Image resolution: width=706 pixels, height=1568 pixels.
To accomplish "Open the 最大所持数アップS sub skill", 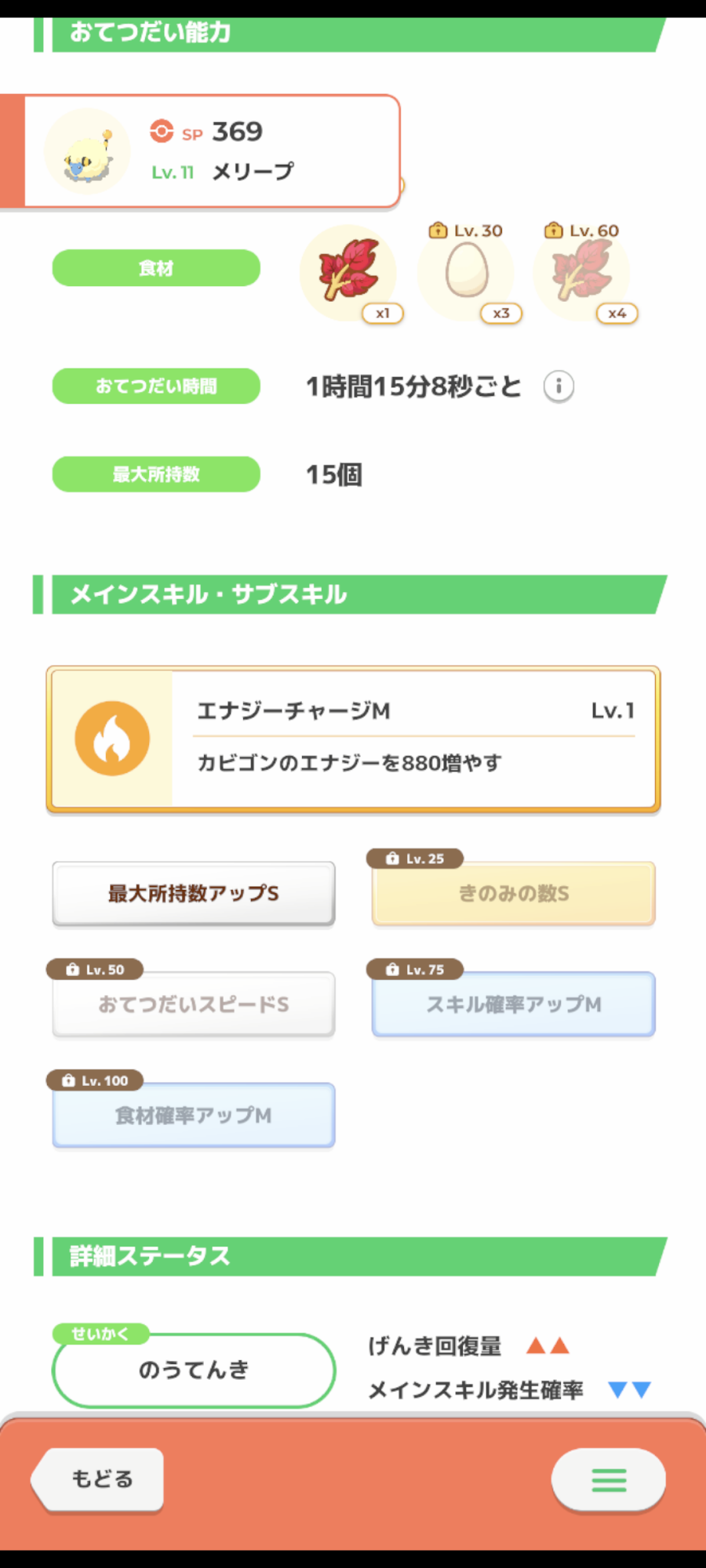I will (x=194, y=894).
